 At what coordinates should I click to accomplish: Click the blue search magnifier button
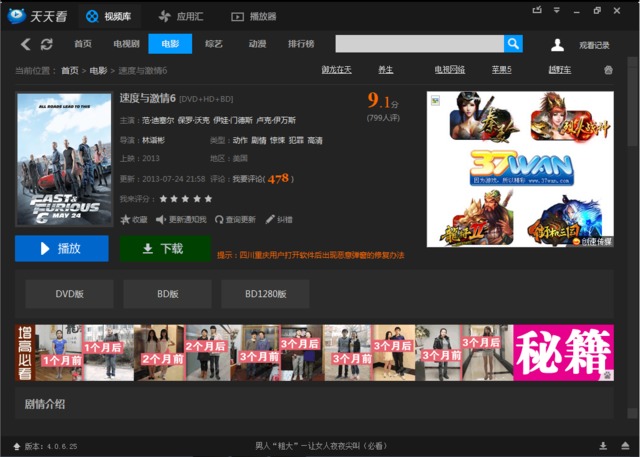click(513, 44)
